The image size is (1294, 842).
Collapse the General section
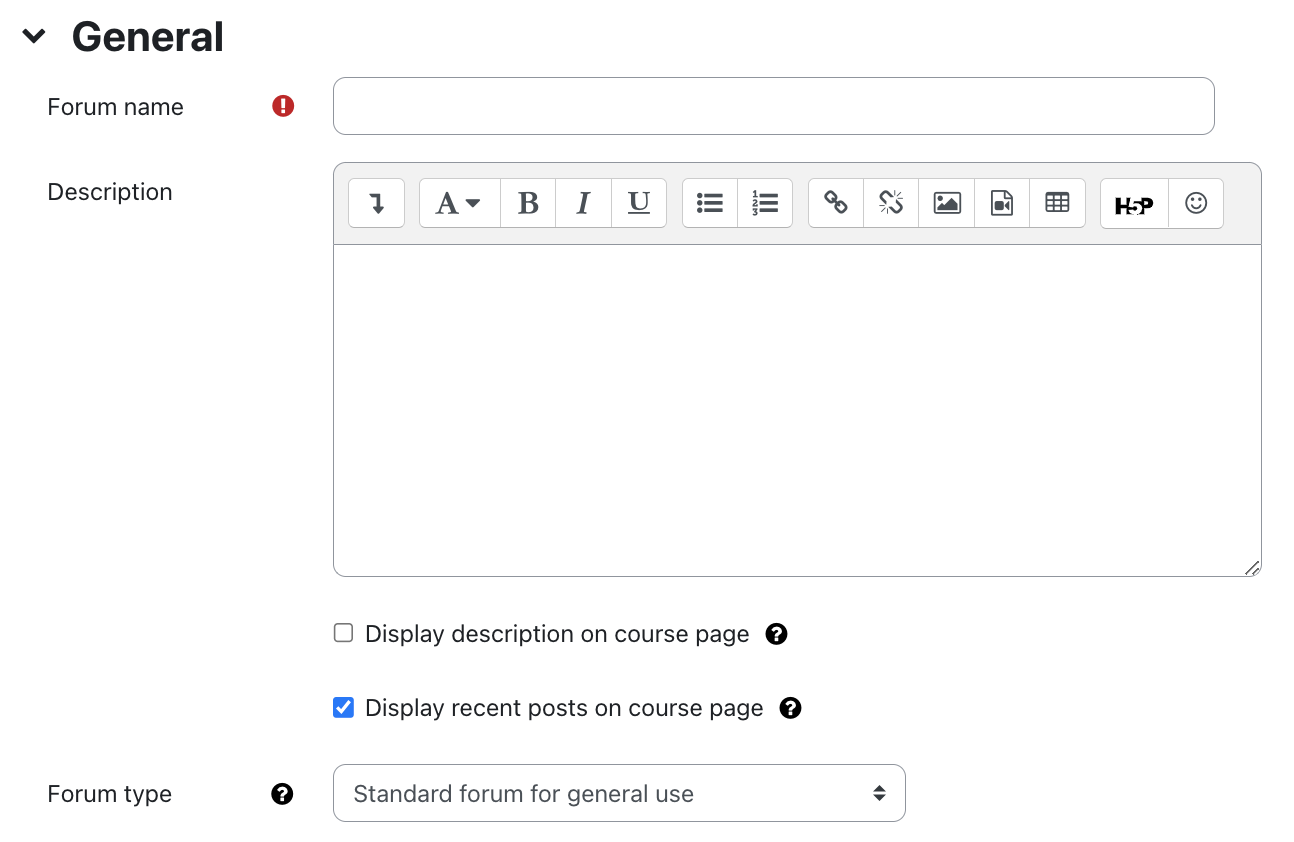[34, 37]
